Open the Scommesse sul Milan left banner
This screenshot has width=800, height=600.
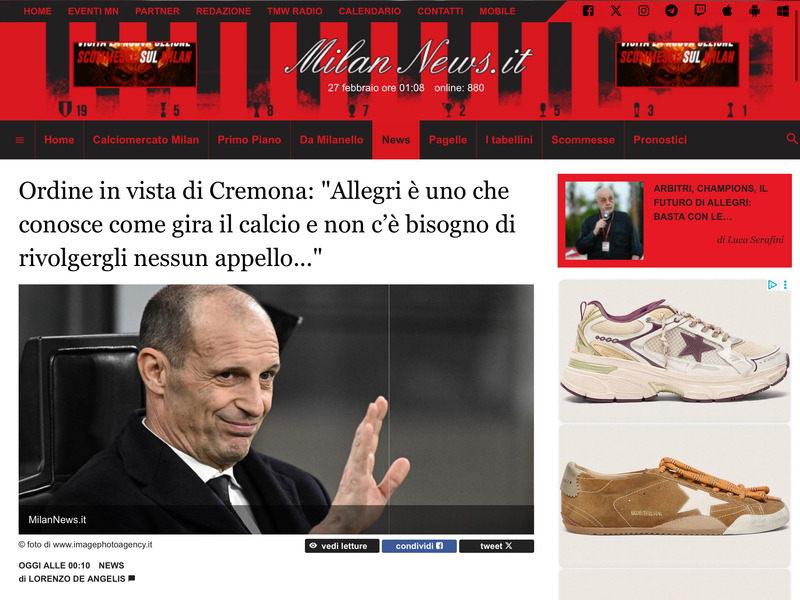coord(135,64)
